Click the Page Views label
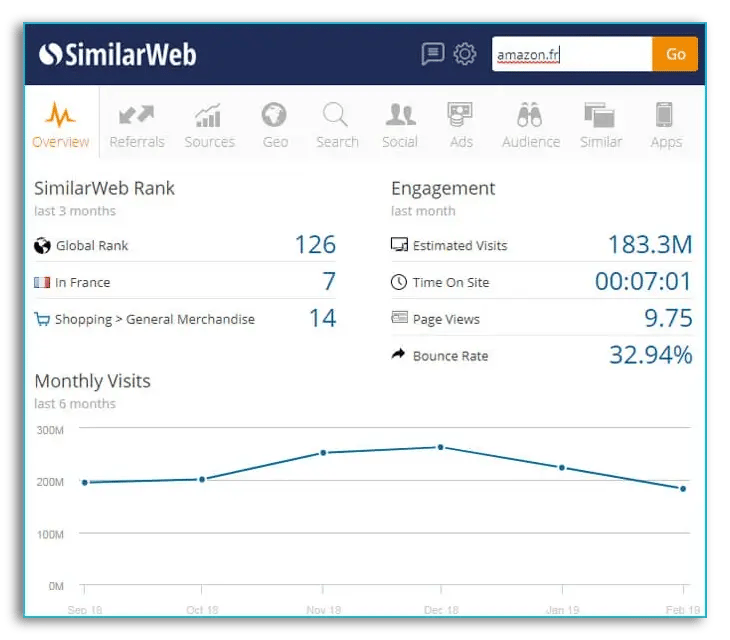Screen dimensions: 730x640 [x=446, y=320]
